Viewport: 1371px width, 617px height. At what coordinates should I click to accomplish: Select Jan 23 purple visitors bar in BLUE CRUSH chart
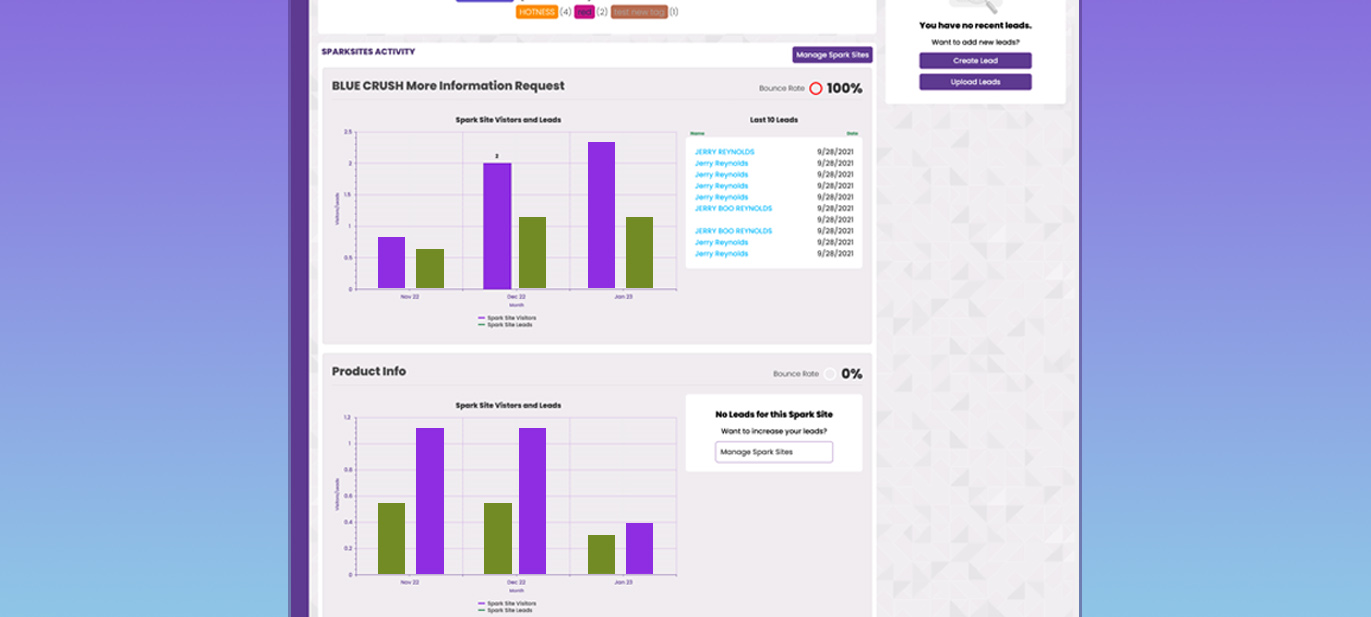point(602,215)
